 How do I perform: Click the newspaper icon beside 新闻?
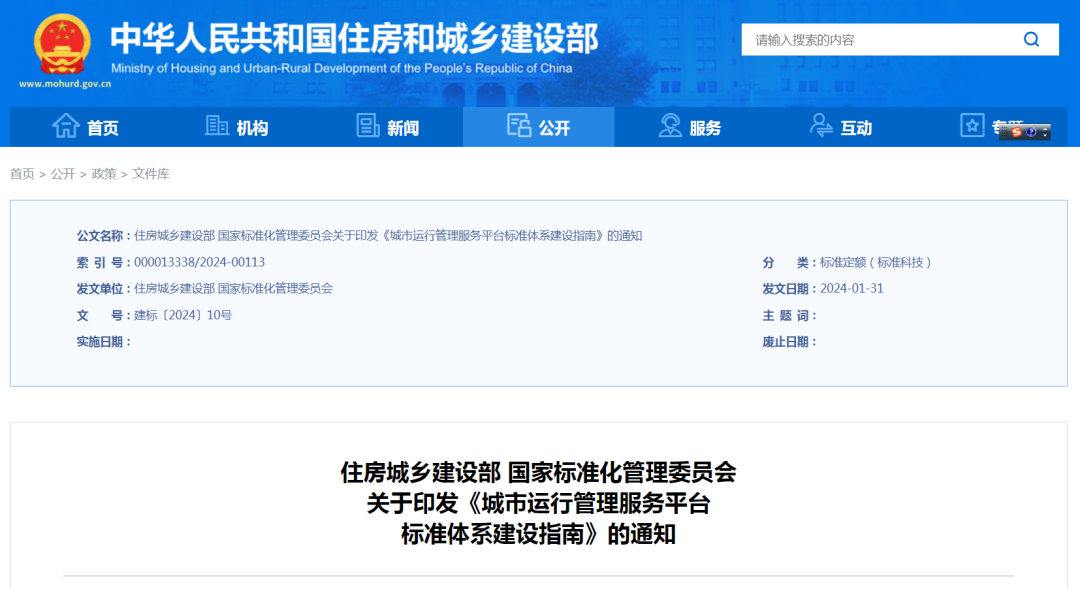click(x=368, y=126)
